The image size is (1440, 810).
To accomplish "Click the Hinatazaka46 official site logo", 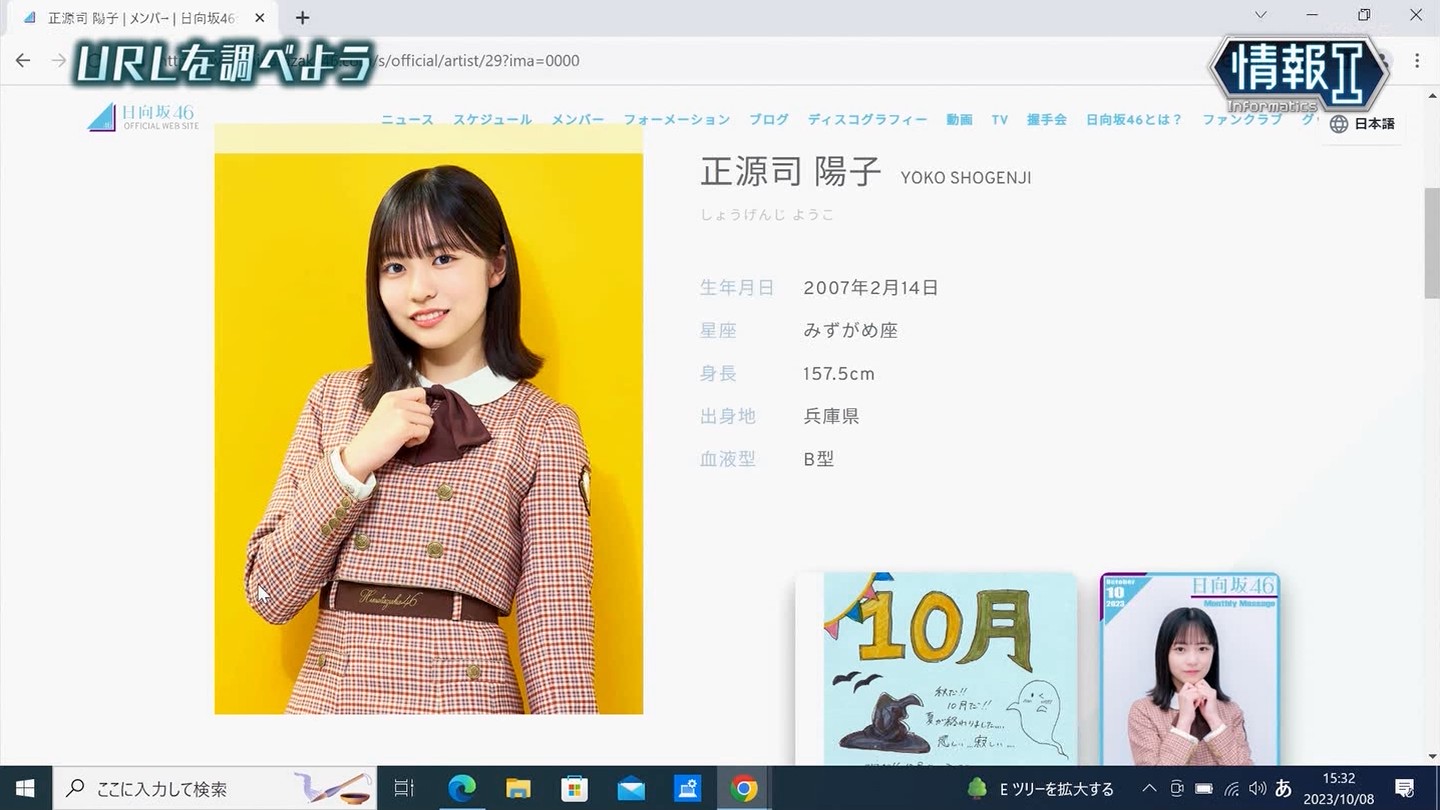I will click(x=142, y=117).
